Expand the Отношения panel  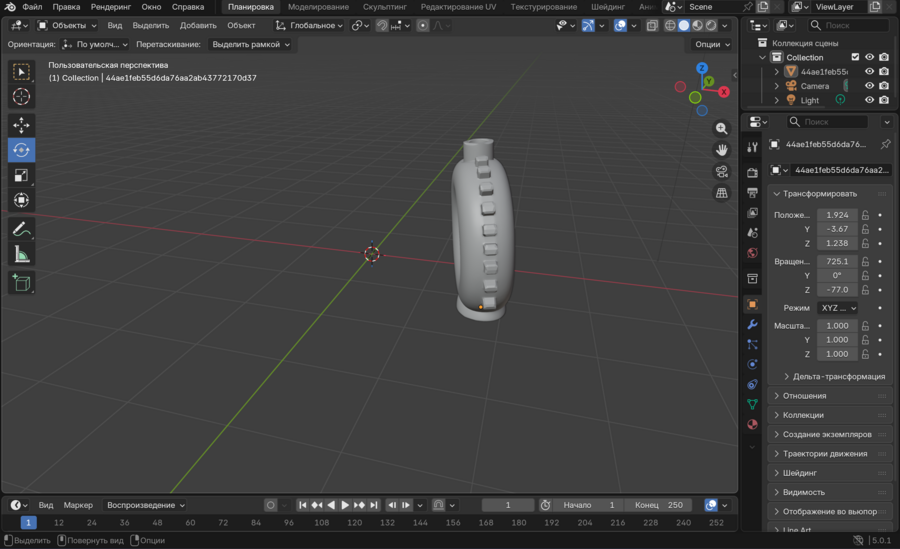pyautogui.click(x=804, y=396)
